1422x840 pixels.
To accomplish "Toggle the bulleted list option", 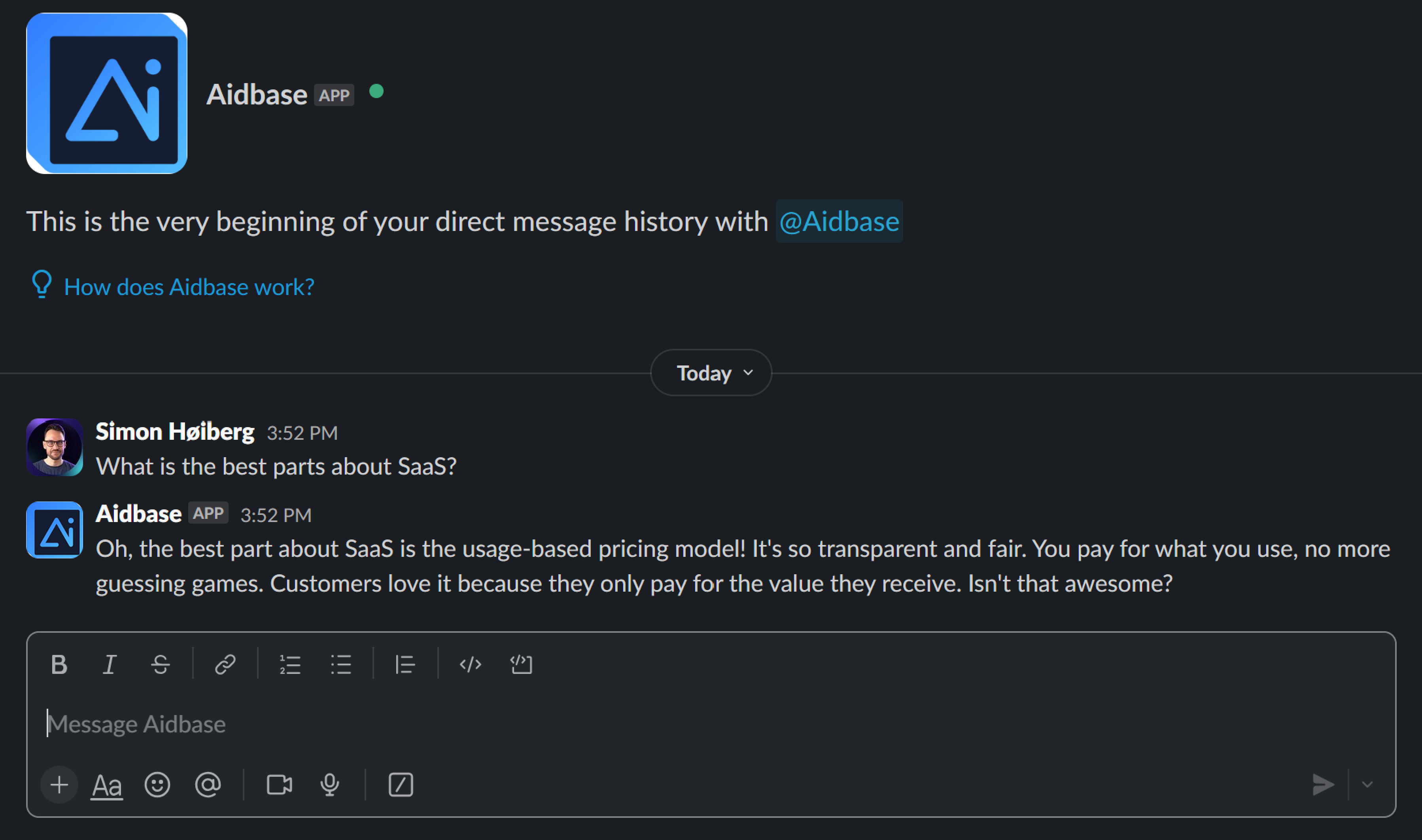I will click(x=340, y=664).
